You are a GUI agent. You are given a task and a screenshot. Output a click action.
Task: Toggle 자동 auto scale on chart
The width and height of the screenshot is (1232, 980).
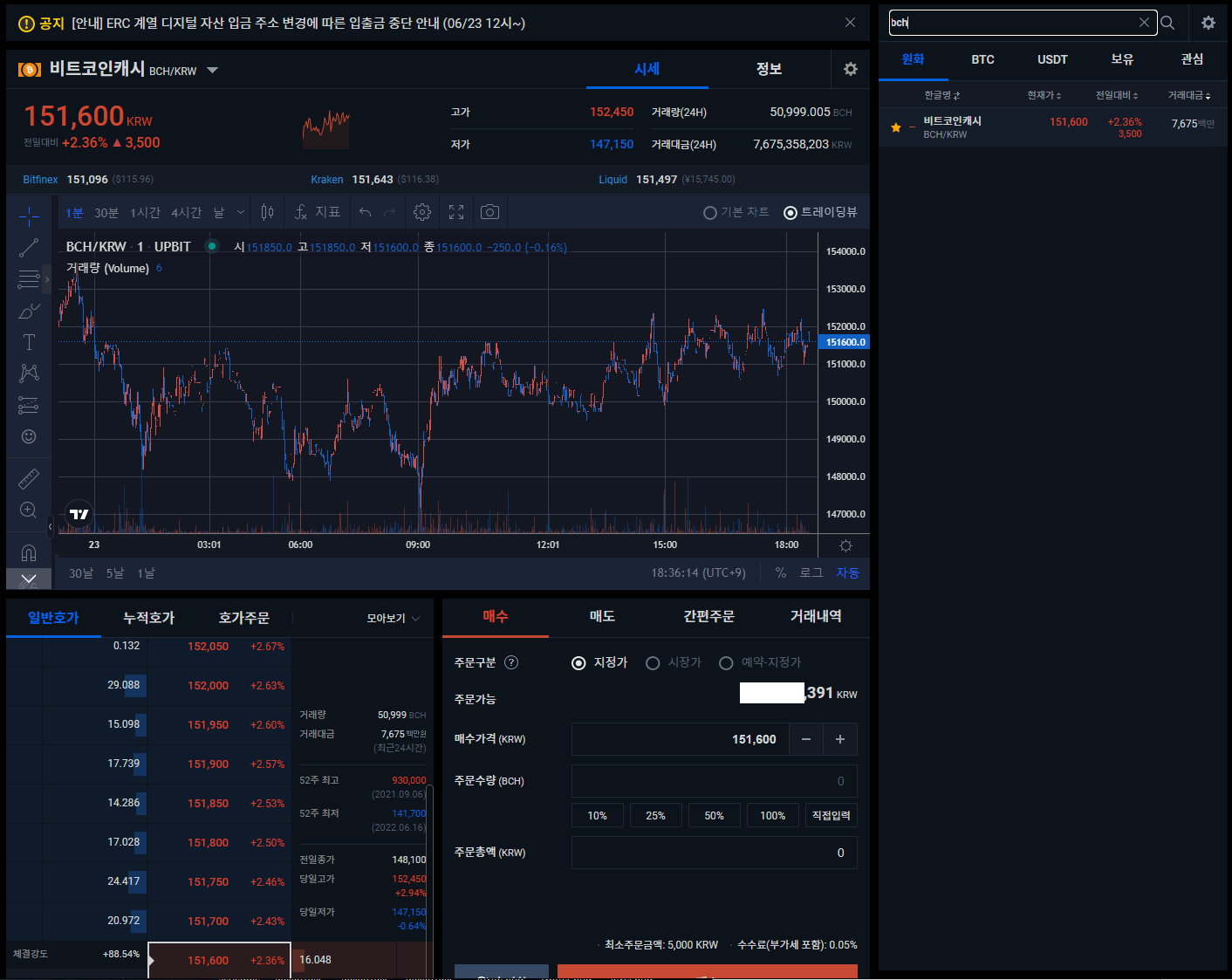pos(848,572)
